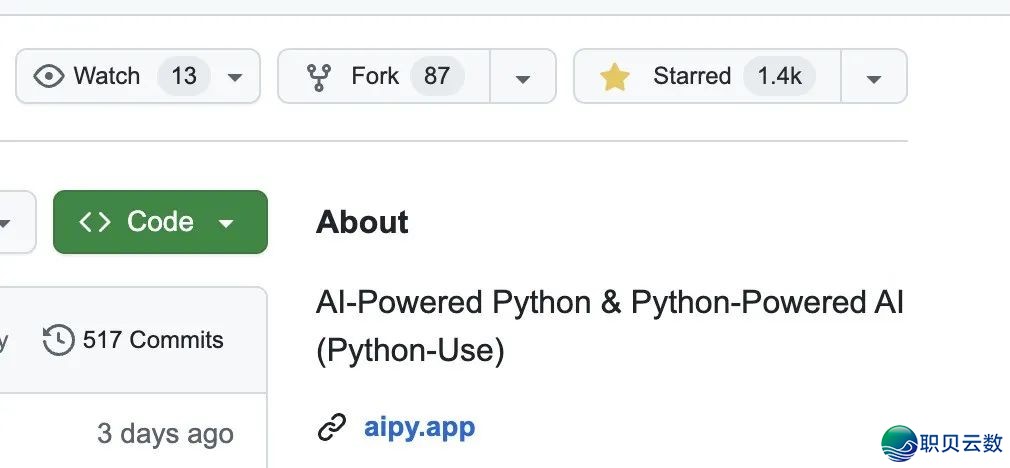This screenshot has width=1010, height=468.
Task: Click the clock history icon beside 517 Commits
Action: point(59,340)
